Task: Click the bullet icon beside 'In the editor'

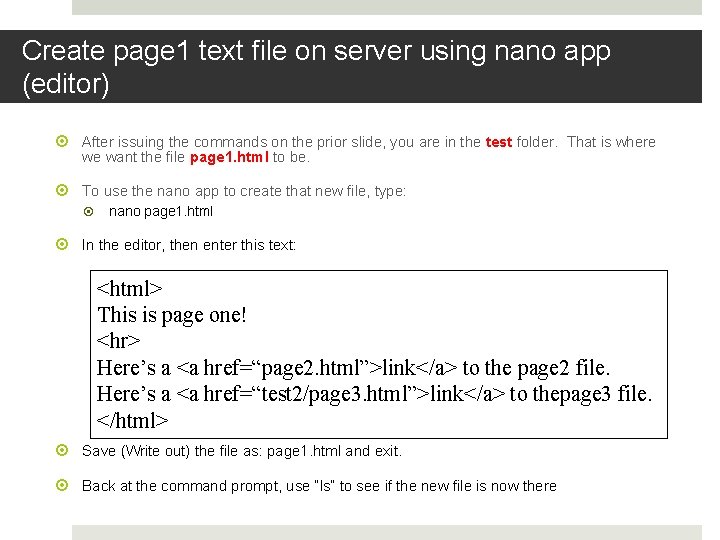Action: click(62, 244)
